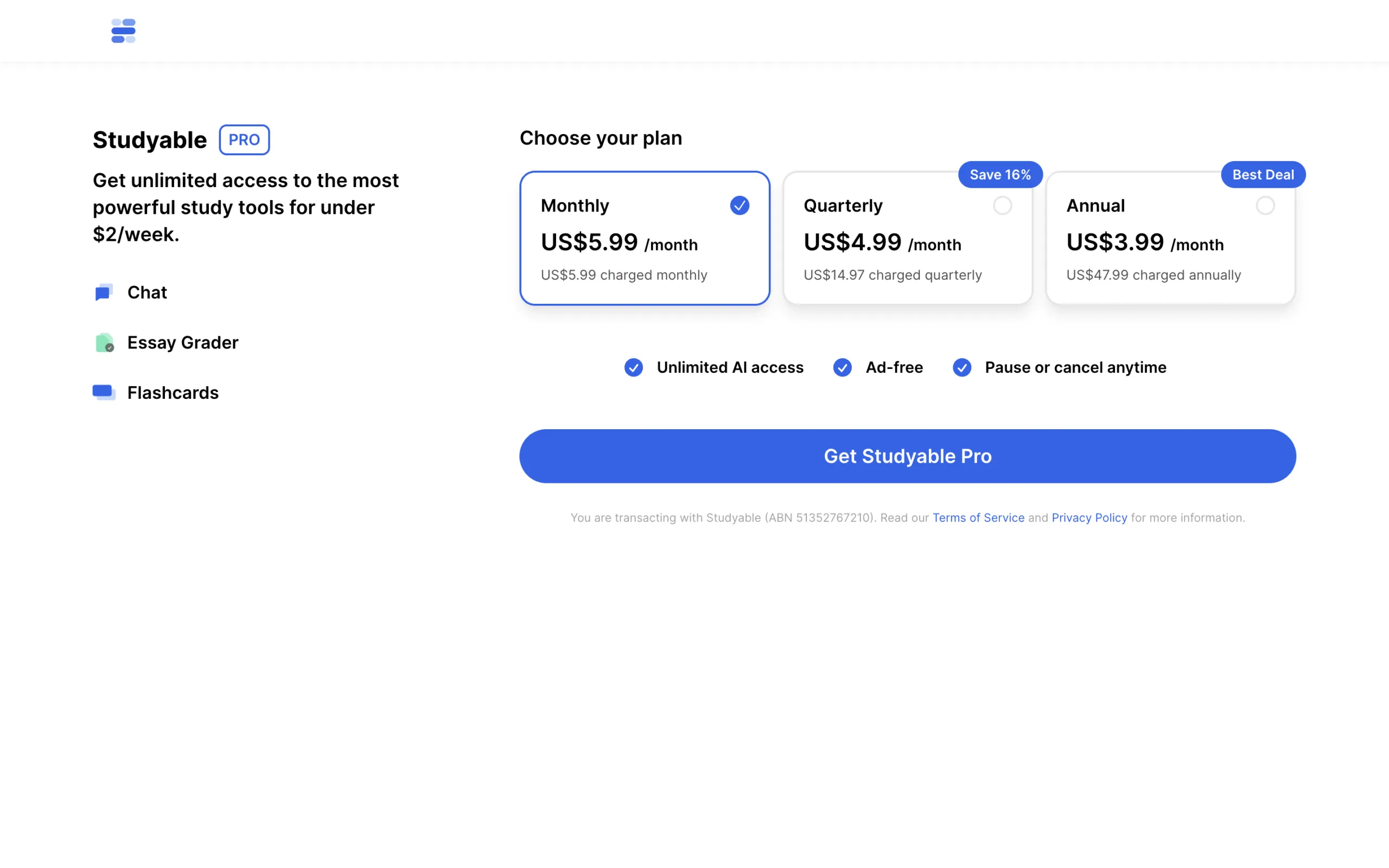Click the PRO badge next to Studyable
The image size is (1389, 868).
point(244,139)
